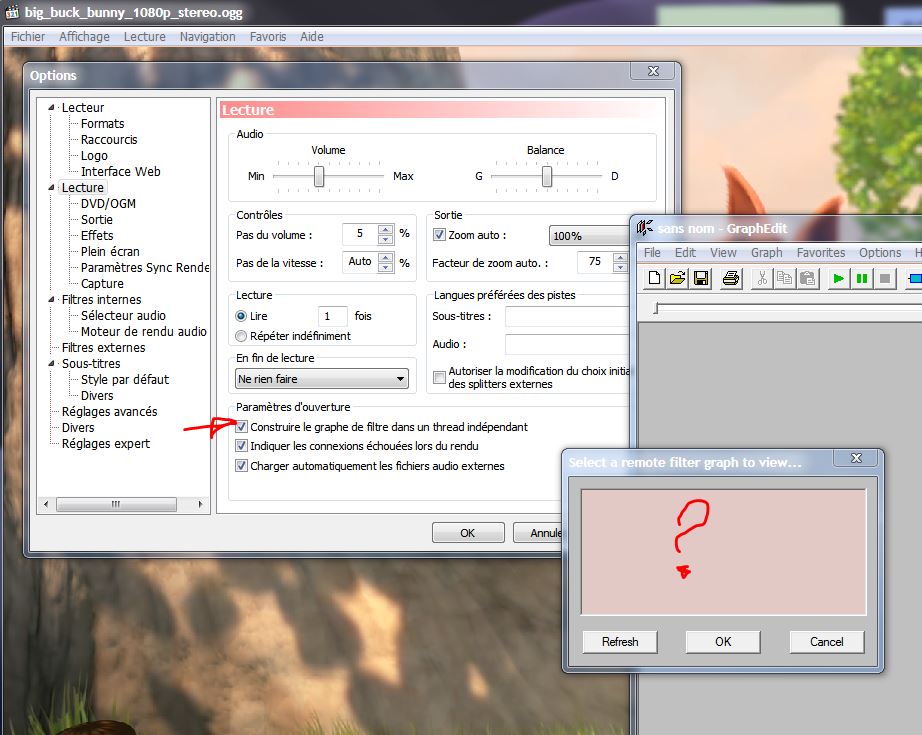
Task: Open the En fin de lecture dropdown
Action: [x=322, y=379]
